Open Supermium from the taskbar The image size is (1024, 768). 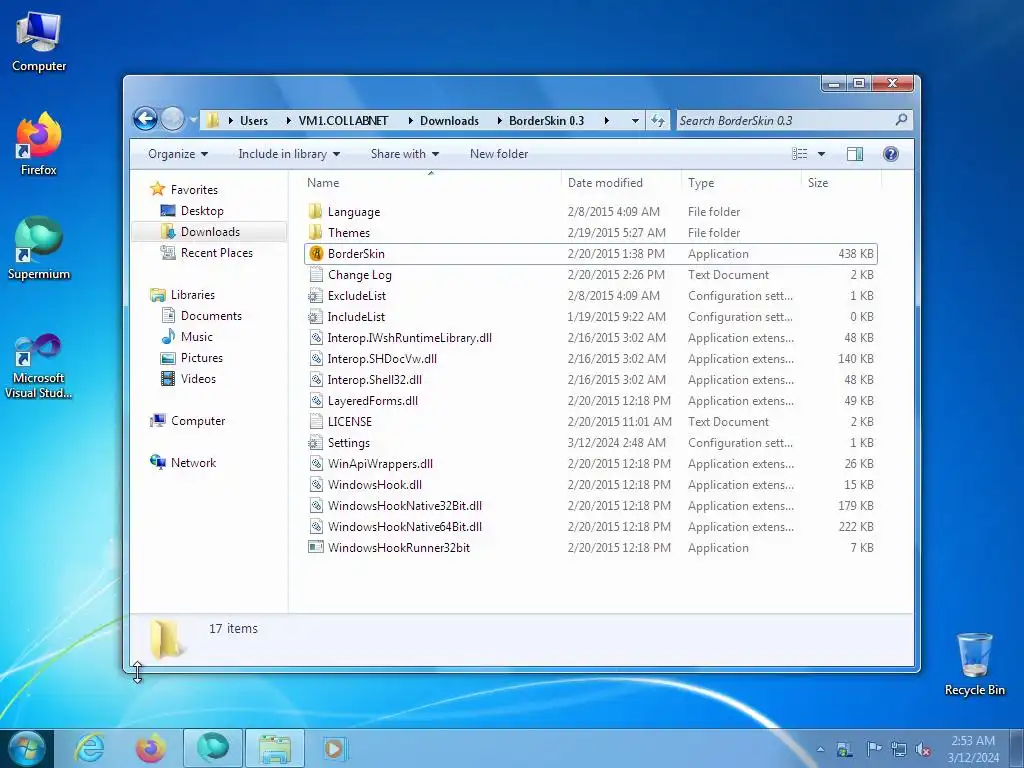click(213, 748)
